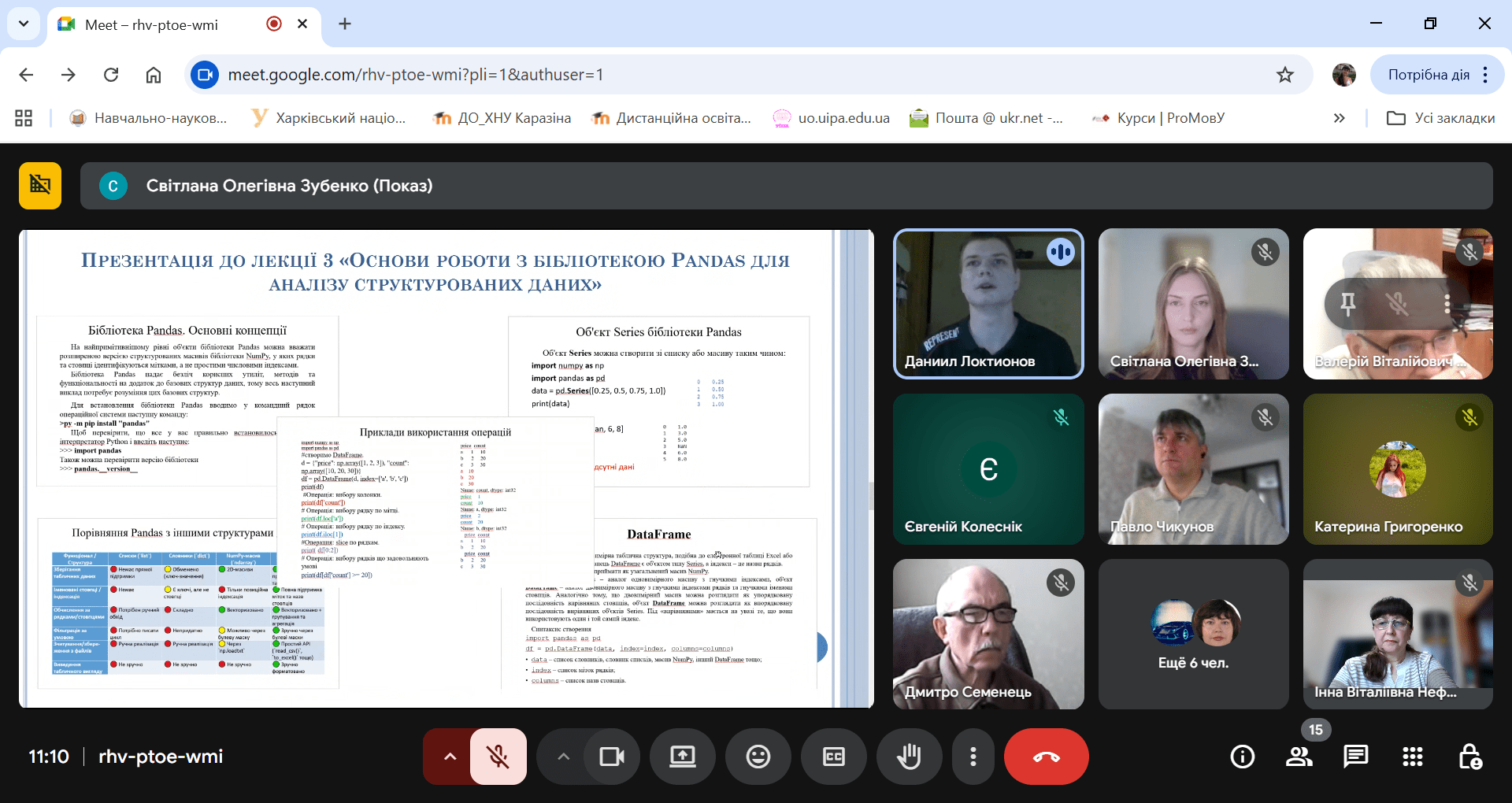Leave the call with red hang-up button
The width and height of the screenshot is (1512, 803).
[x=1046, y=757]
